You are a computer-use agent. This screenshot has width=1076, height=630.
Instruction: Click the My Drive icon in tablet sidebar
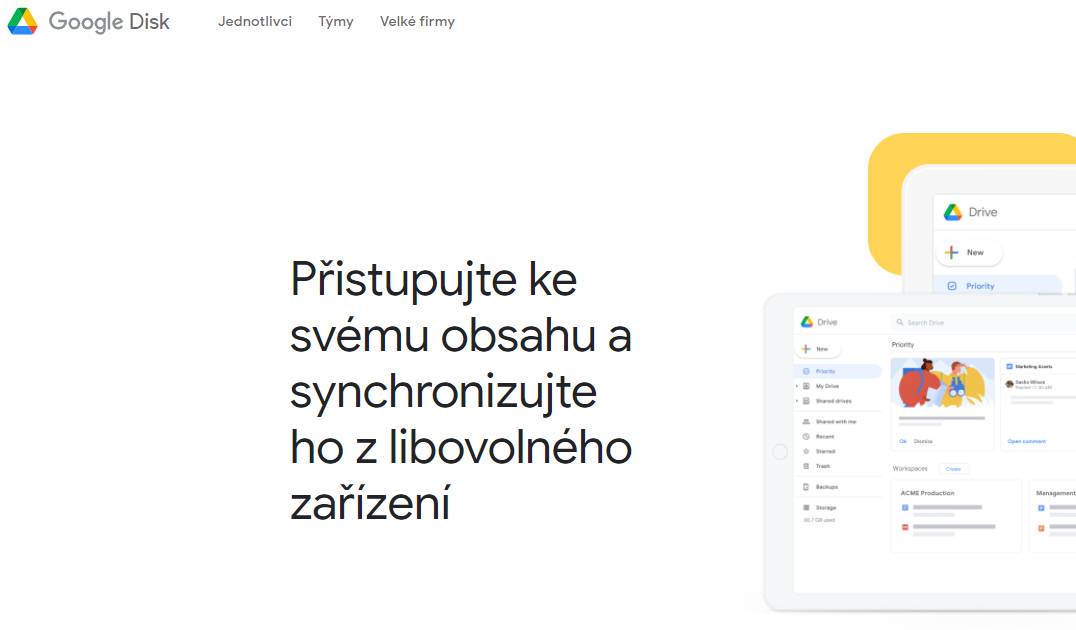[806, 386]
